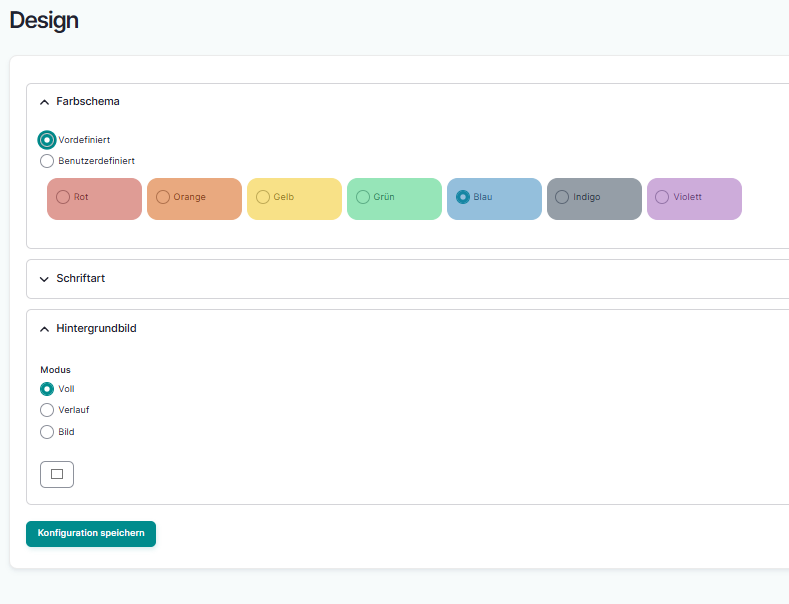The height and width of the screenshot is (604, 789).
Task: Click the Hintergrundbild header title
Action: 96,328
